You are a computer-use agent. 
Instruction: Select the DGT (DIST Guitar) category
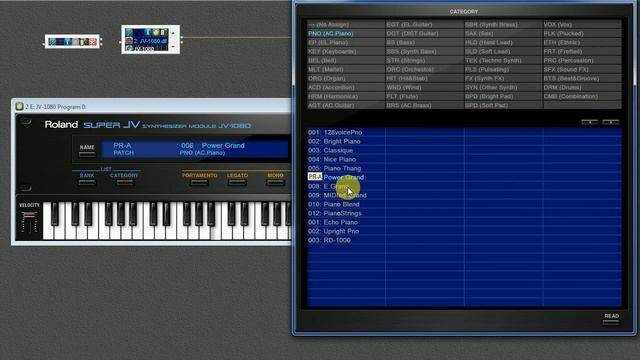(x=424, y=33)
